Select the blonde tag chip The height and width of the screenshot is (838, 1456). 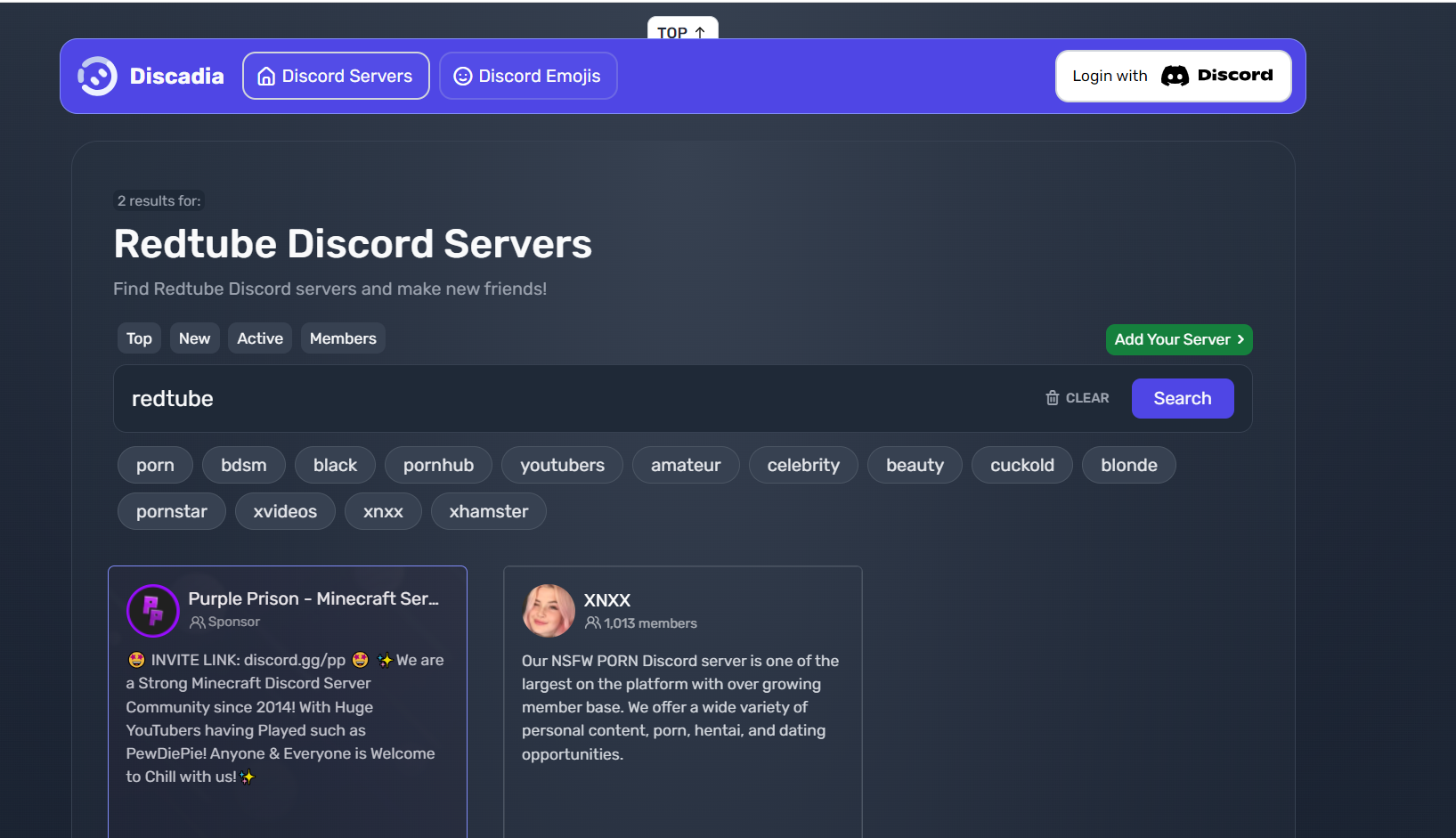click(x=1129, y=465)
